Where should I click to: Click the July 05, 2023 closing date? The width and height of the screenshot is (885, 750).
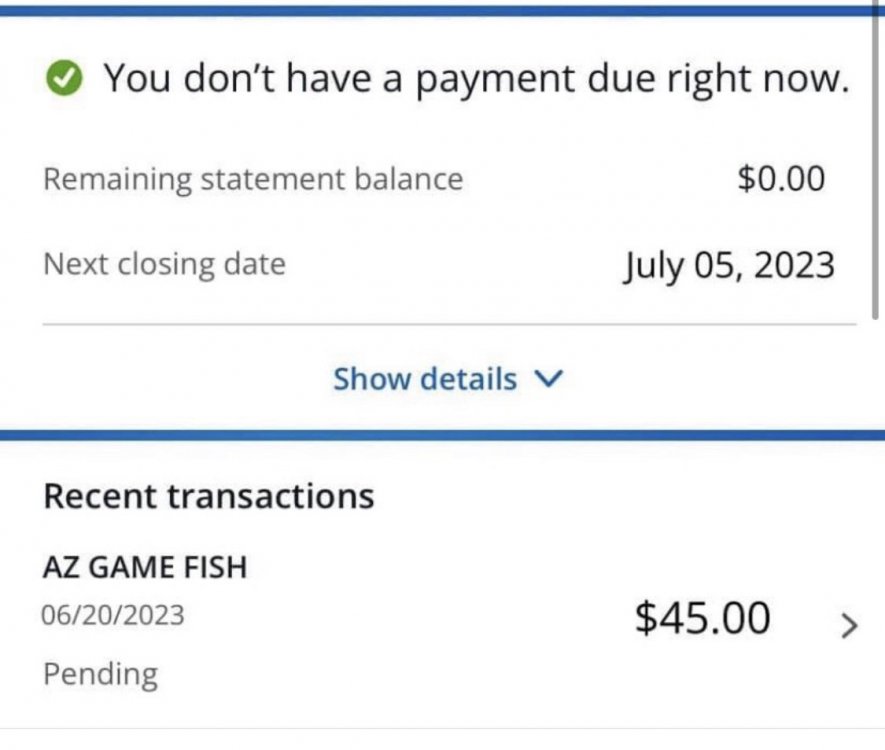tap(729, 265)
